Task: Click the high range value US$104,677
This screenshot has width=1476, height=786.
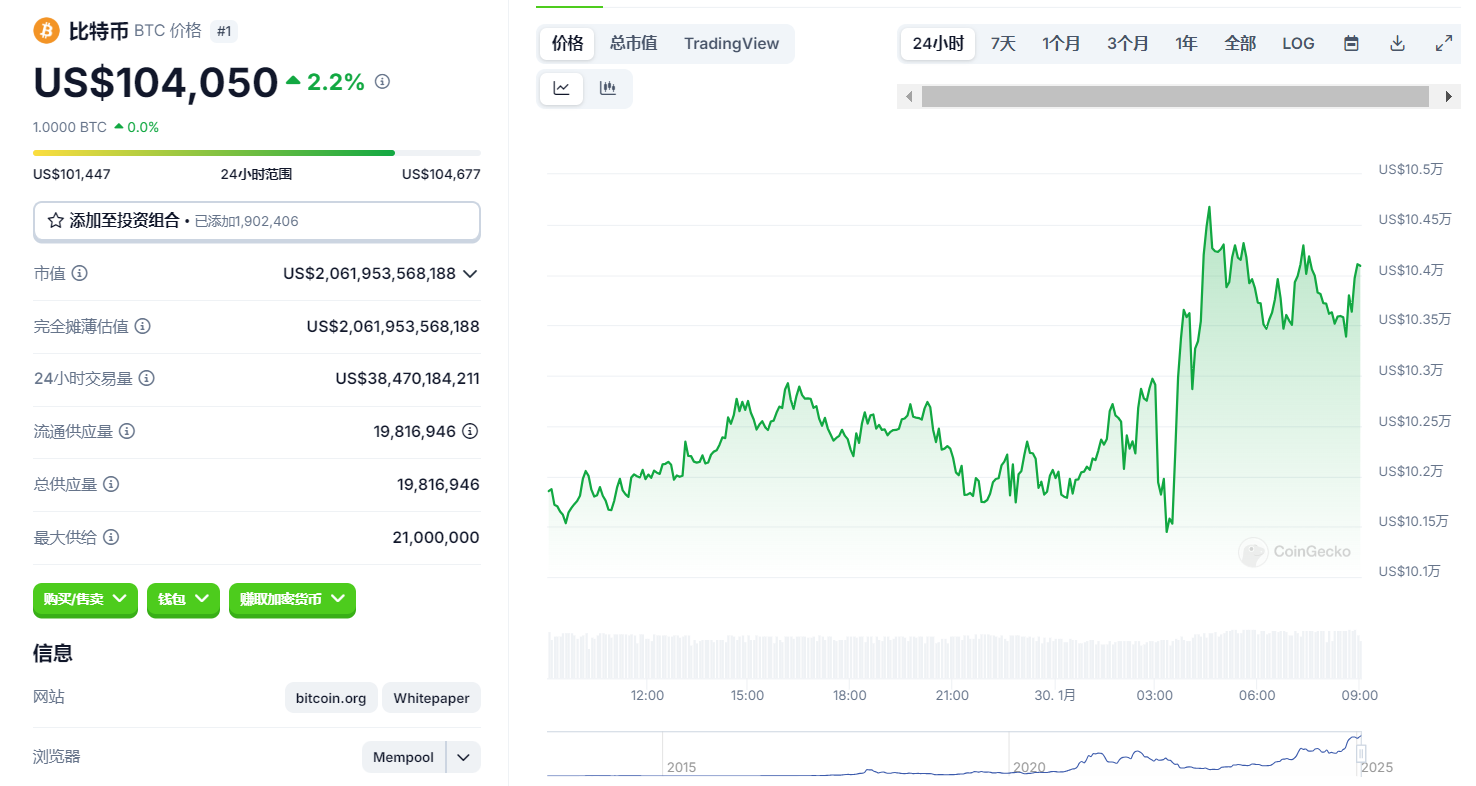Action: tap(441, 174)
